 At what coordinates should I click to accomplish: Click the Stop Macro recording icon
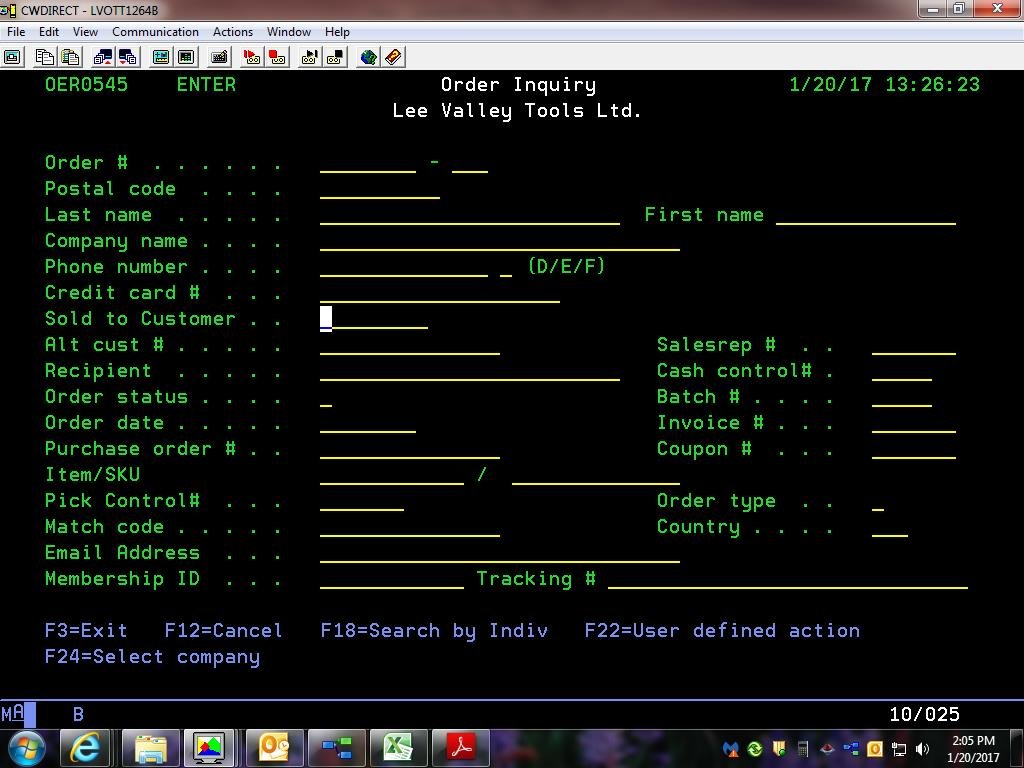pos(278,57)
